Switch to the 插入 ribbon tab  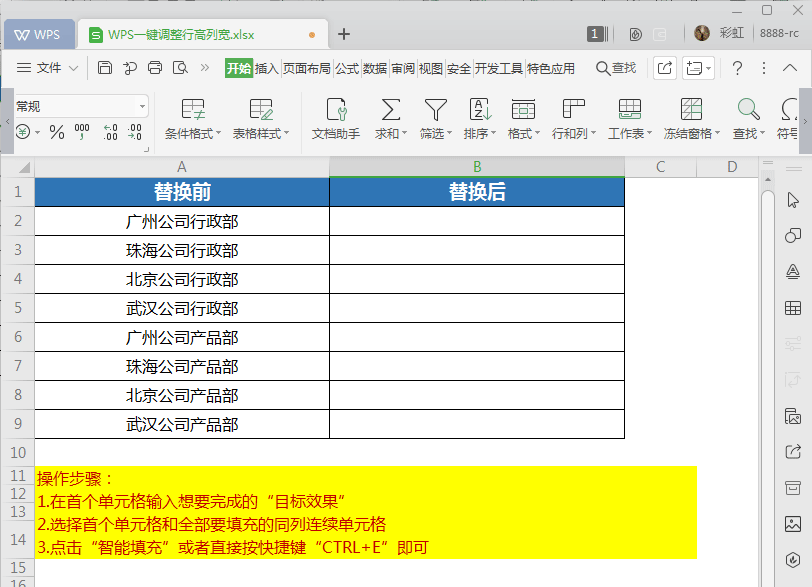267,68
